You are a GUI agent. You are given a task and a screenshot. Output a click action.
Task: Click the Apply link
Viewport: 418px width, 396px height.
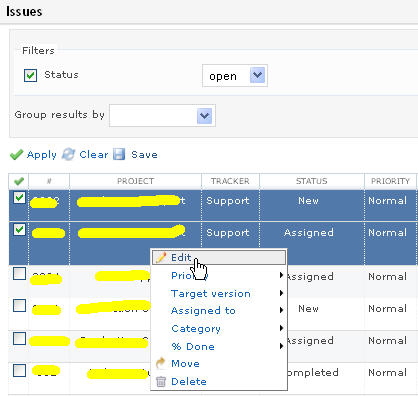[42, 155]
